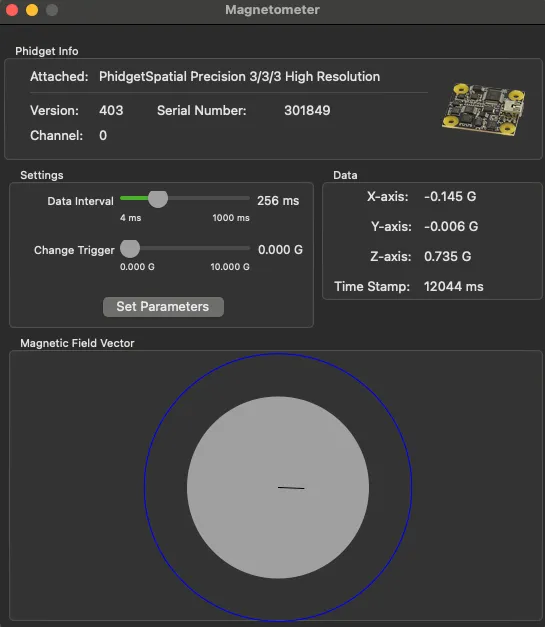
Task: Click the Data Interval slider handle
Action: click(158, 198)
